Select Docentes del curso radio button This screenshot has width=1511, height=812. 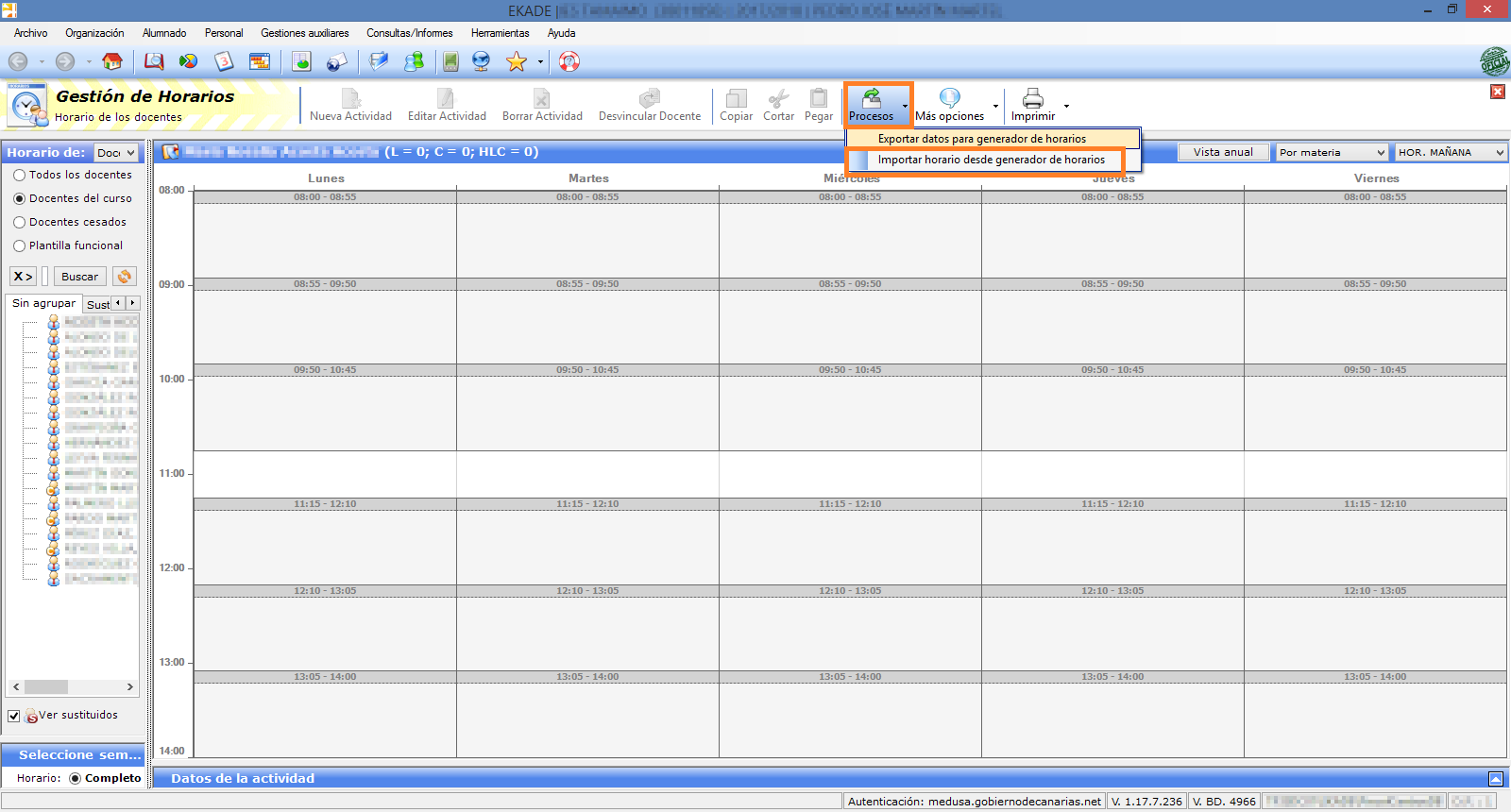(x=19, y=198)
